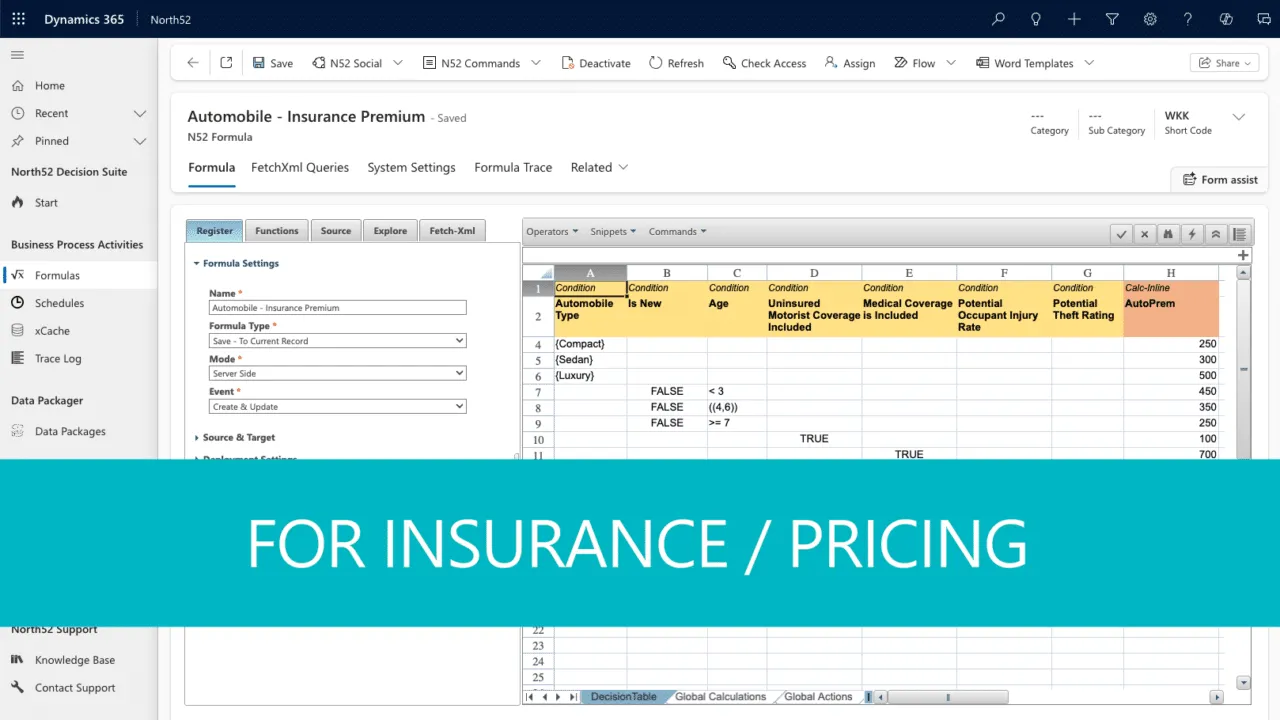Open the Operators dropdown menu
Image resolution: width=1280 pixels, height=720 pixels.
552,231
